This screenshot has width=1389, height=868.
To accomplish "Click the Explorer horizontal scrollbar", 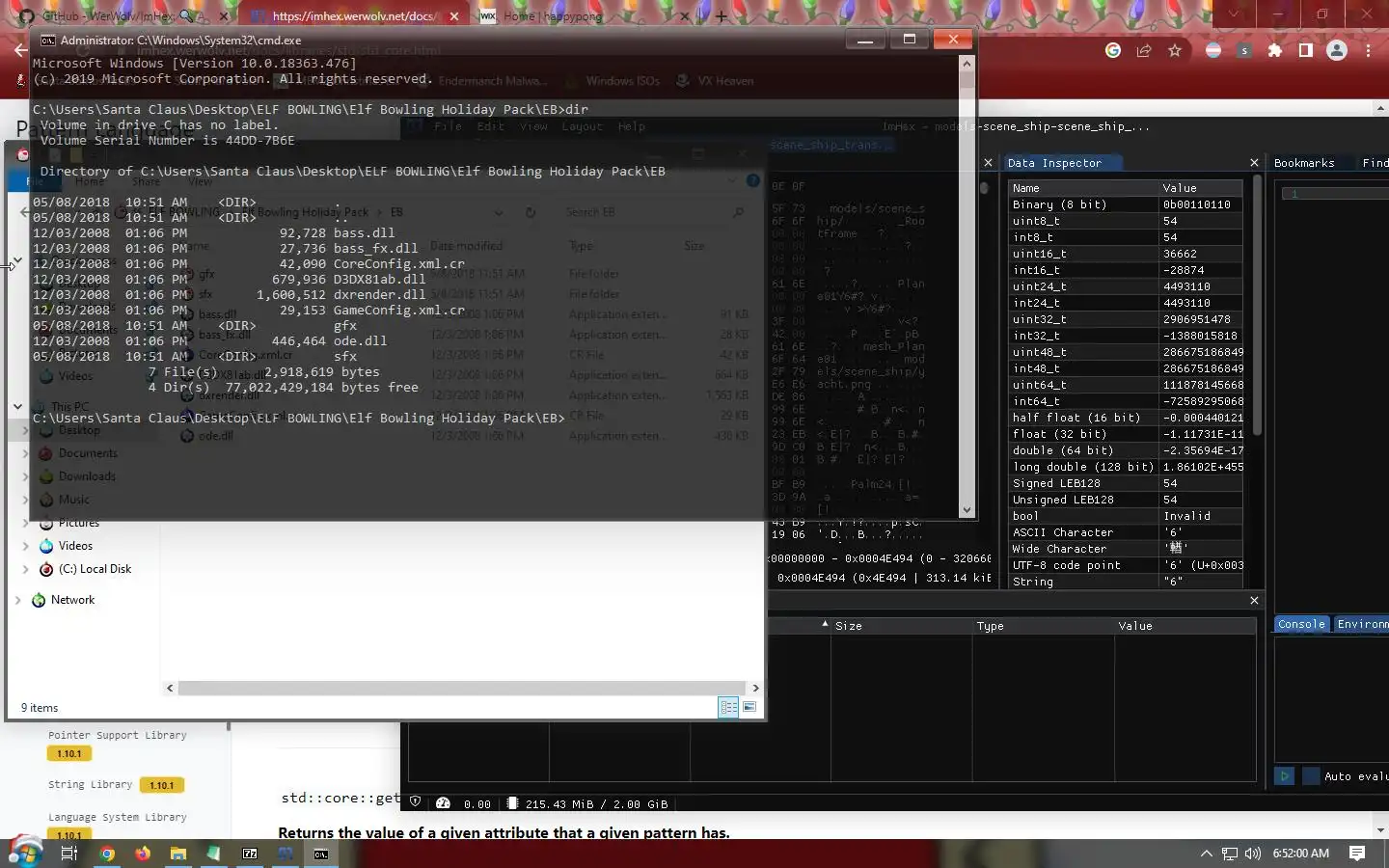I will [x=462, y=688].
